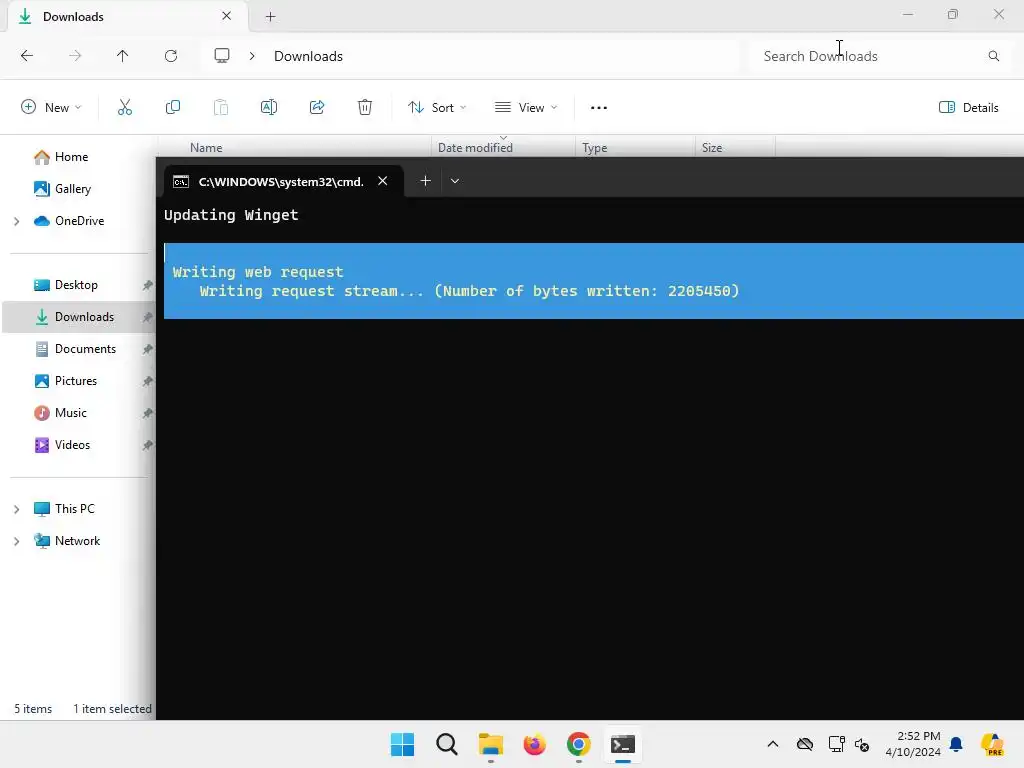
Task: Launch Chrome from the taskbar
Action: point(579,744)
